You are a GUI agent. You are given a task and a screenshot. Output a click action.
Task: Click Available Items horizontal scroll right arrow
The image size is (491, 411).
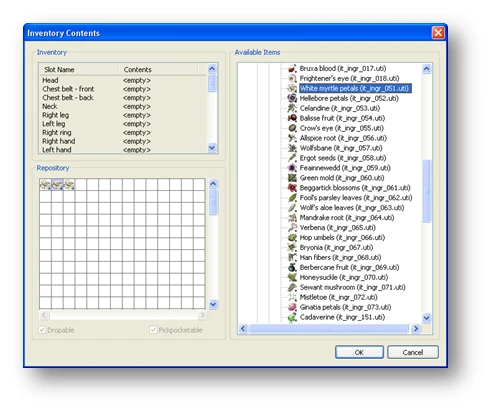415,329
